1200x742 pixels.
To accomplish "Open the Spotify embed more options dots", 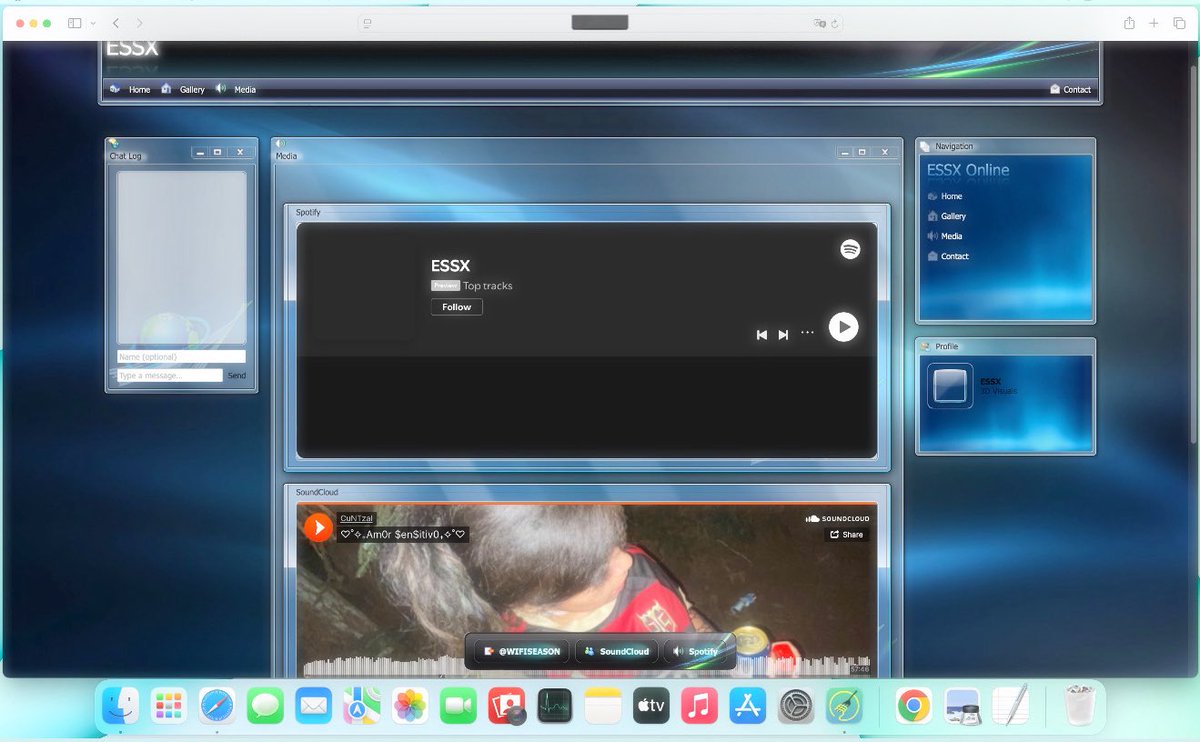I will (807, 333).
